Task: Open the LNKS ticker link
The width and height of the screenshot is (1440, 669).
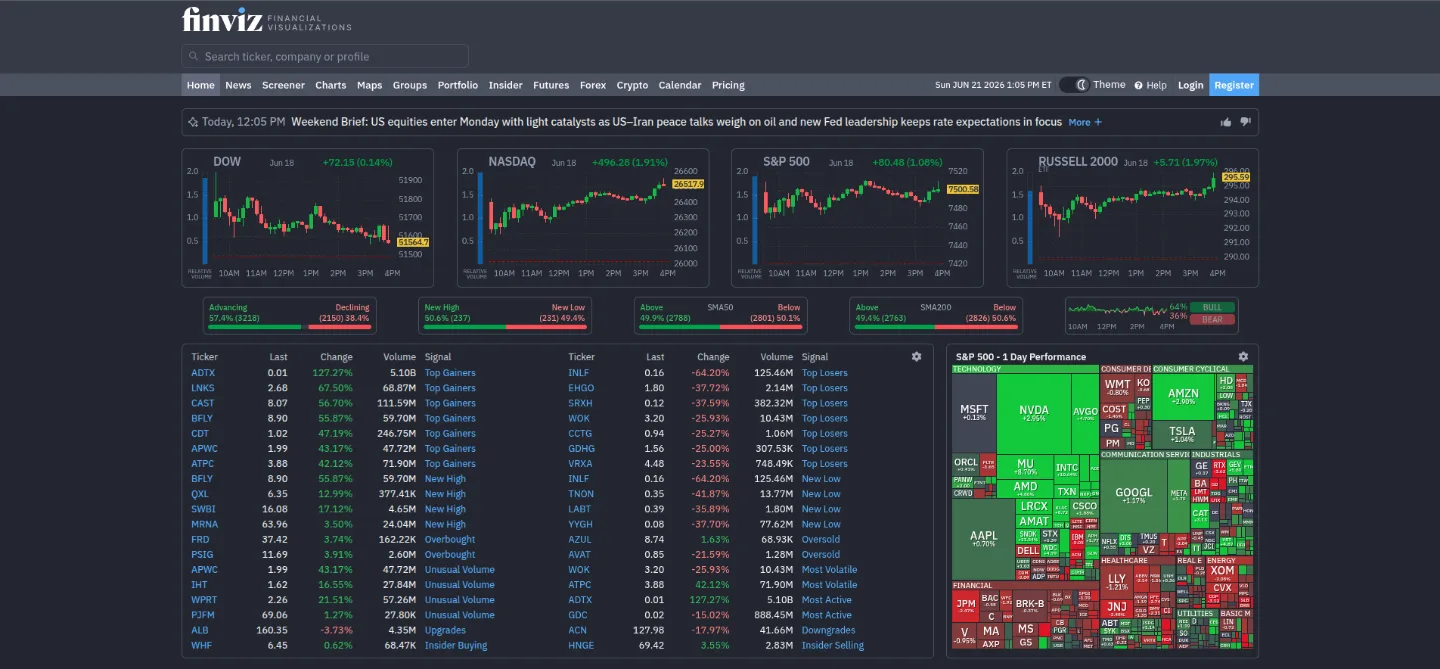Action: coord(203,388)
